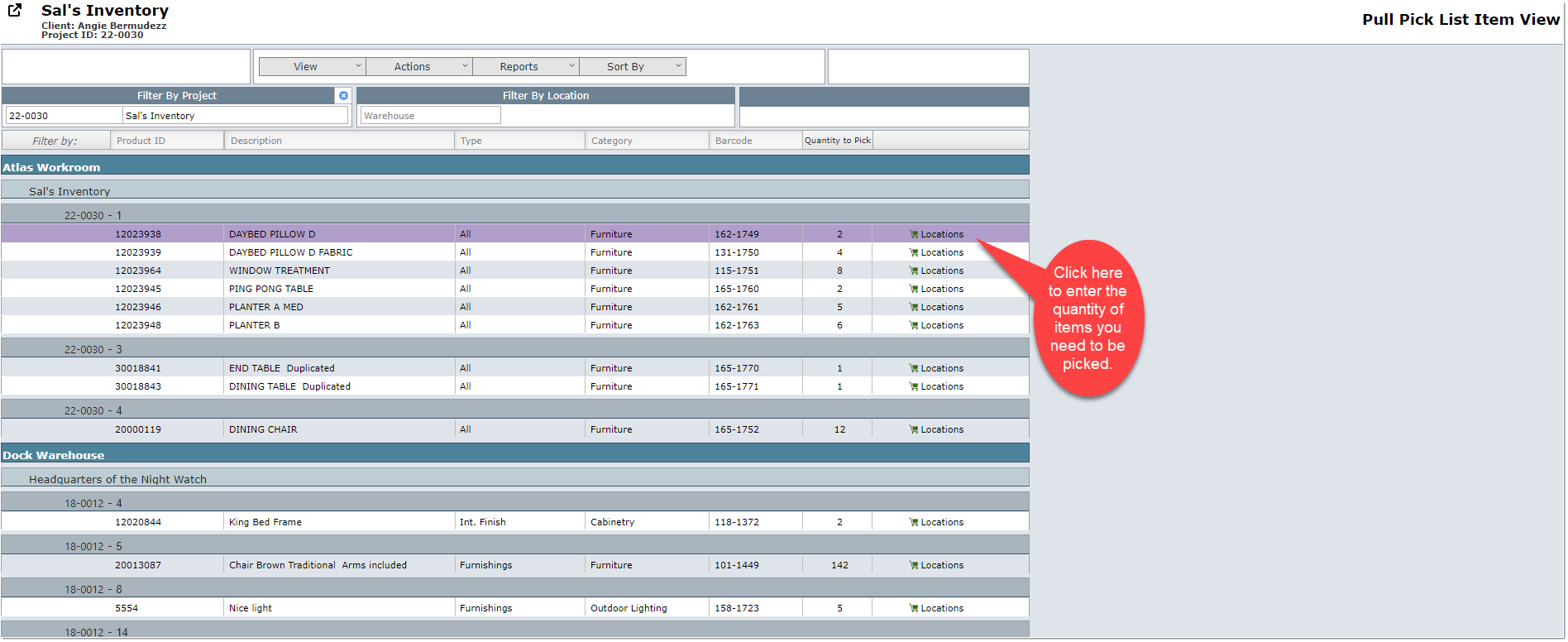
Task: Select the 18-0012 - 5 group row
Action: [515, 546]
